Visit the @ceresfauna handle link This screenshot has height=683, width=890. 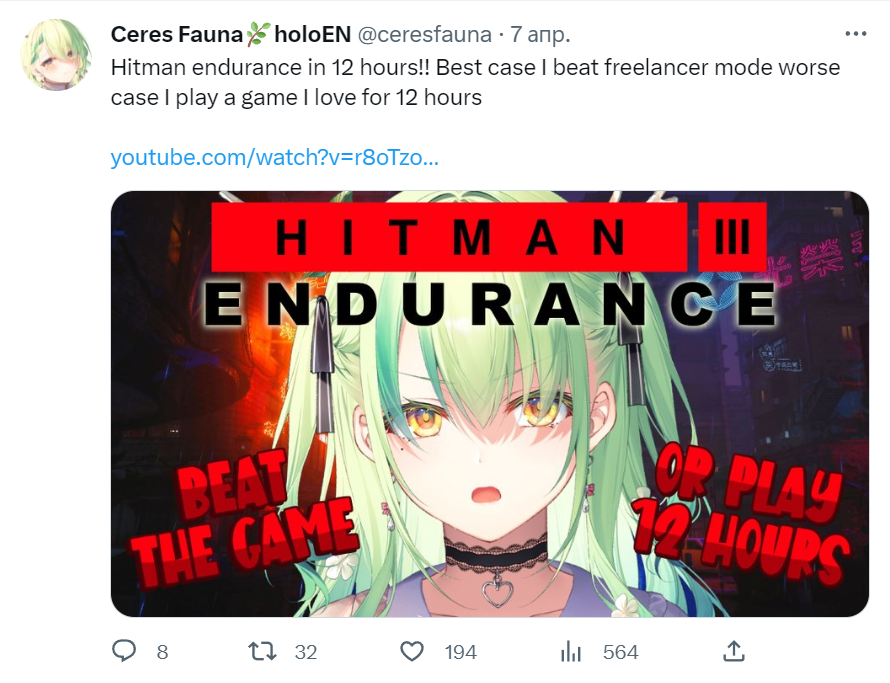coord(425,35)
